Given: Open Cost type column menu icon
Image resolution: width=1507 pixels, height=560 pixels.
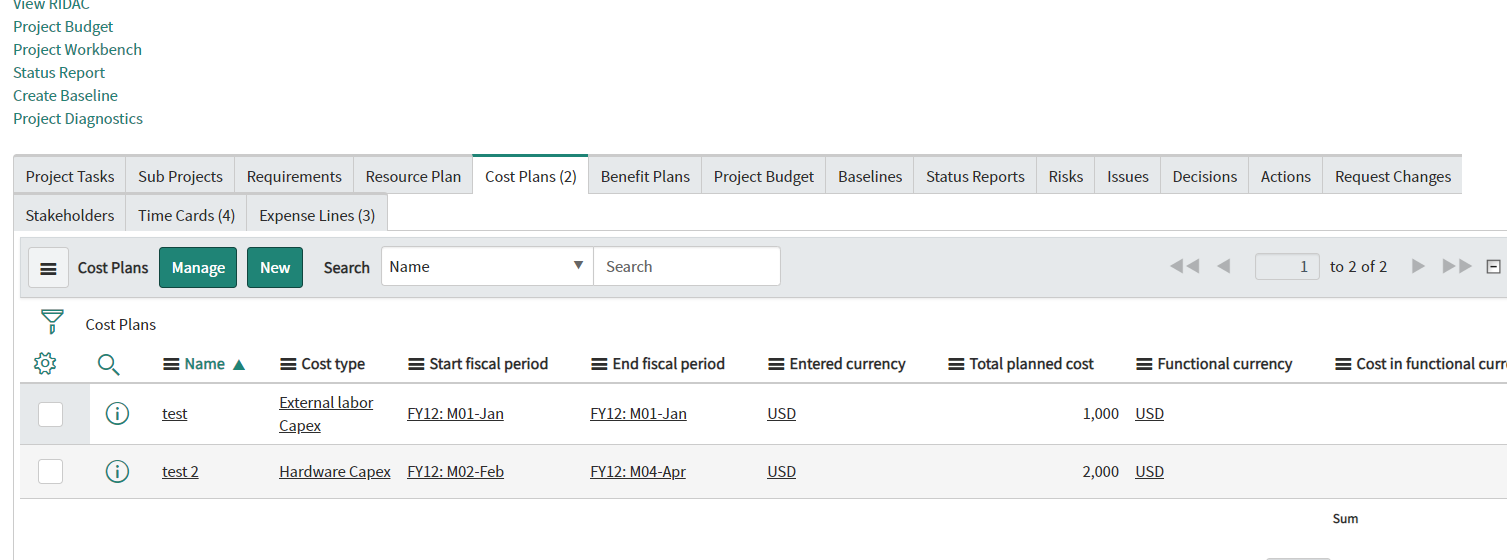Looking at the screenshot, I should coord(288,364).
